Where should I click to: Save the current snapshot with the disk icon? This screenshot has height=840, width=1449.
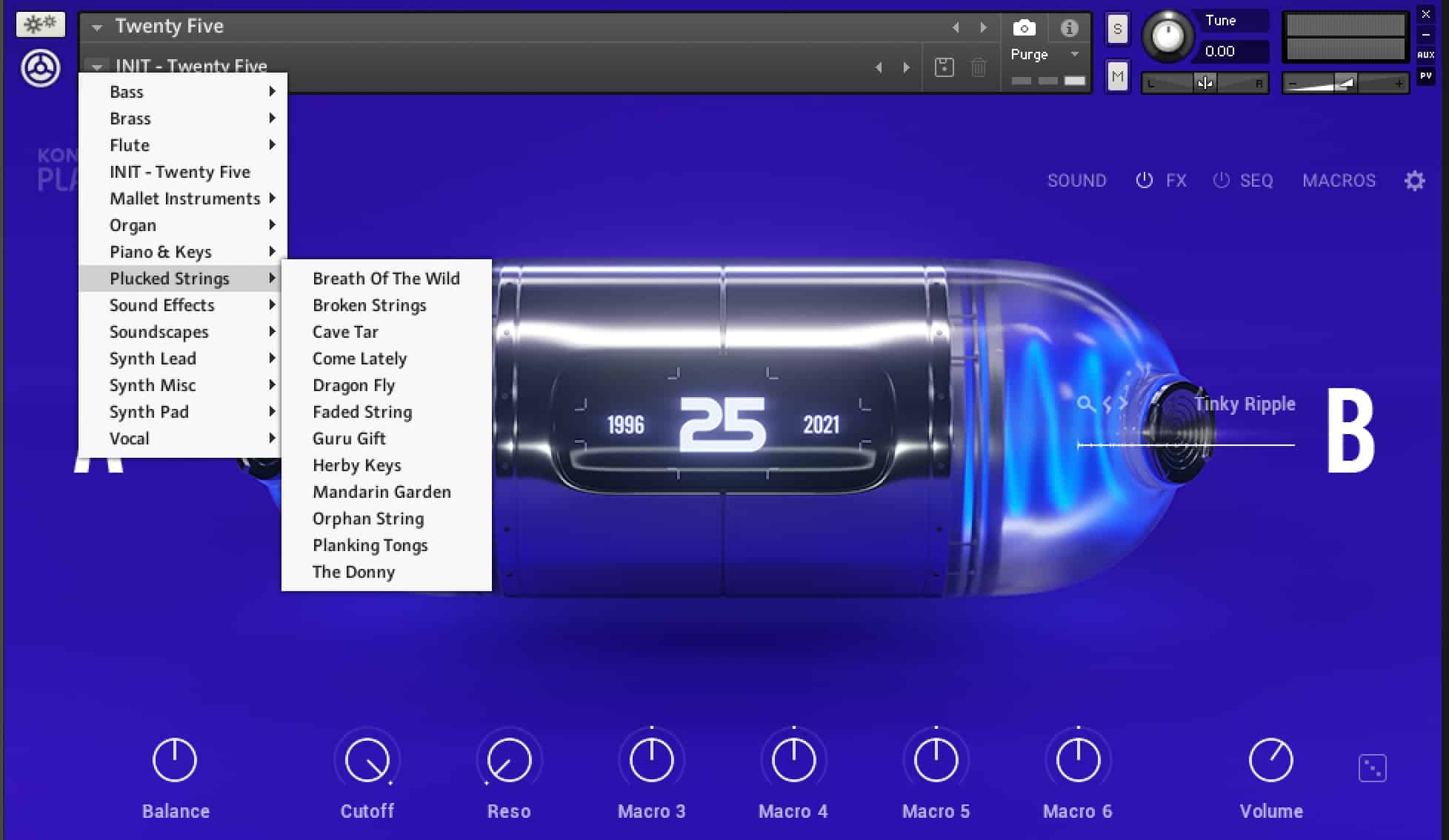pyautogui.click(x=944, y=67)
